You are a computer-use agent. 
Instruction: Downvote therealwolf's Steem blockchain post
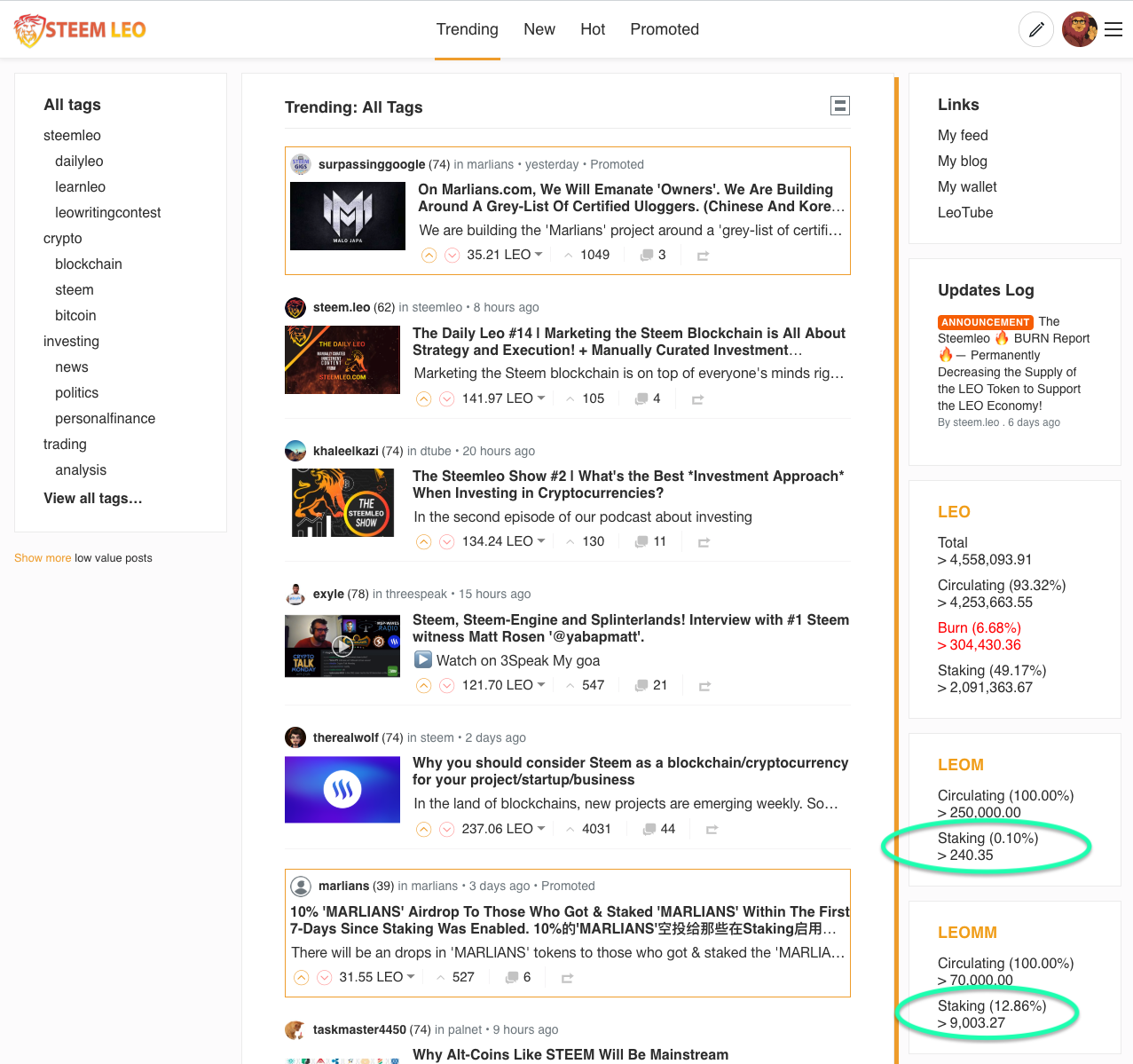click(x=446, y=830)
